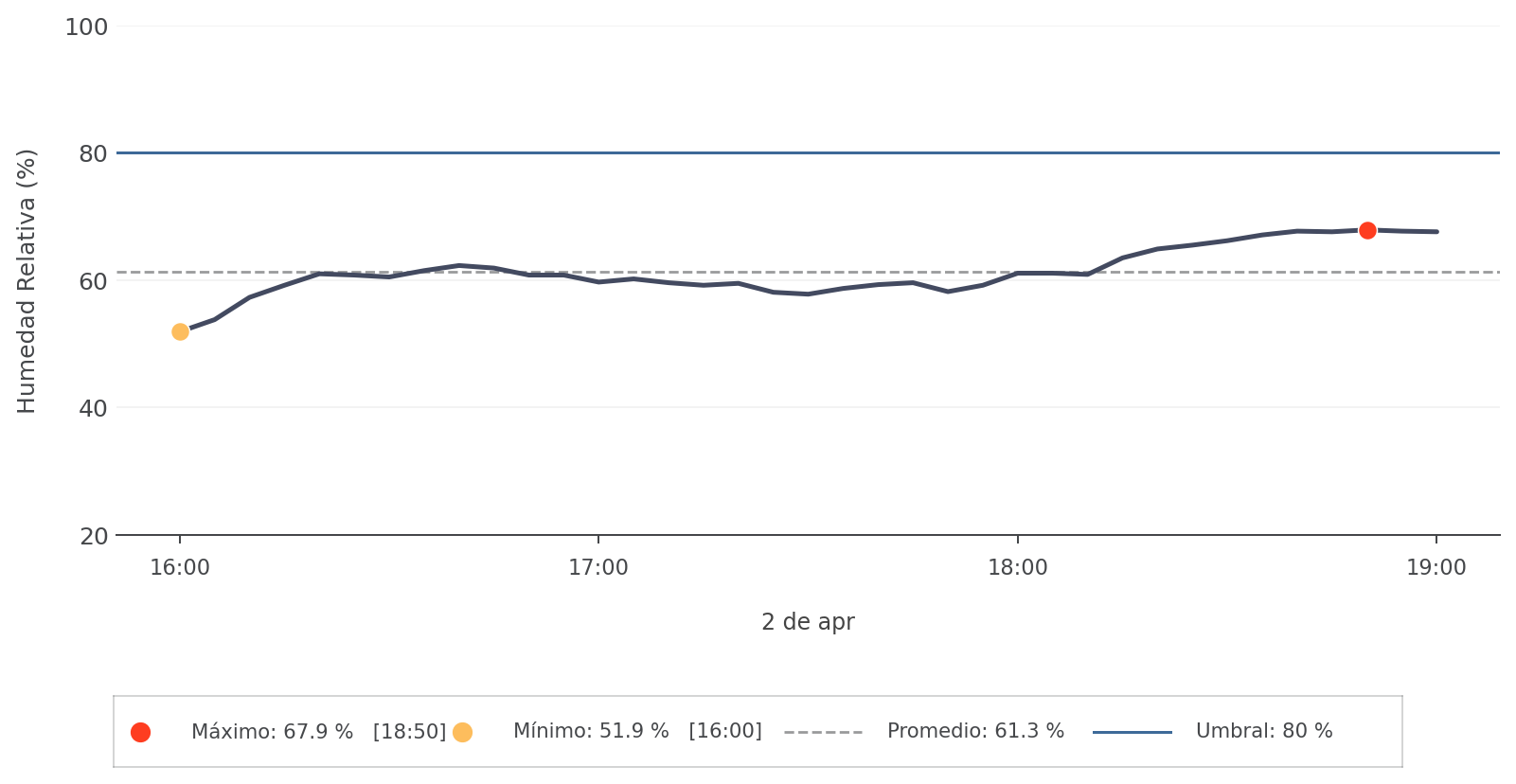1516x784 pixels.
Task: Click the 18:00 x-axis tick label
Action: (x=1018, y=568)
